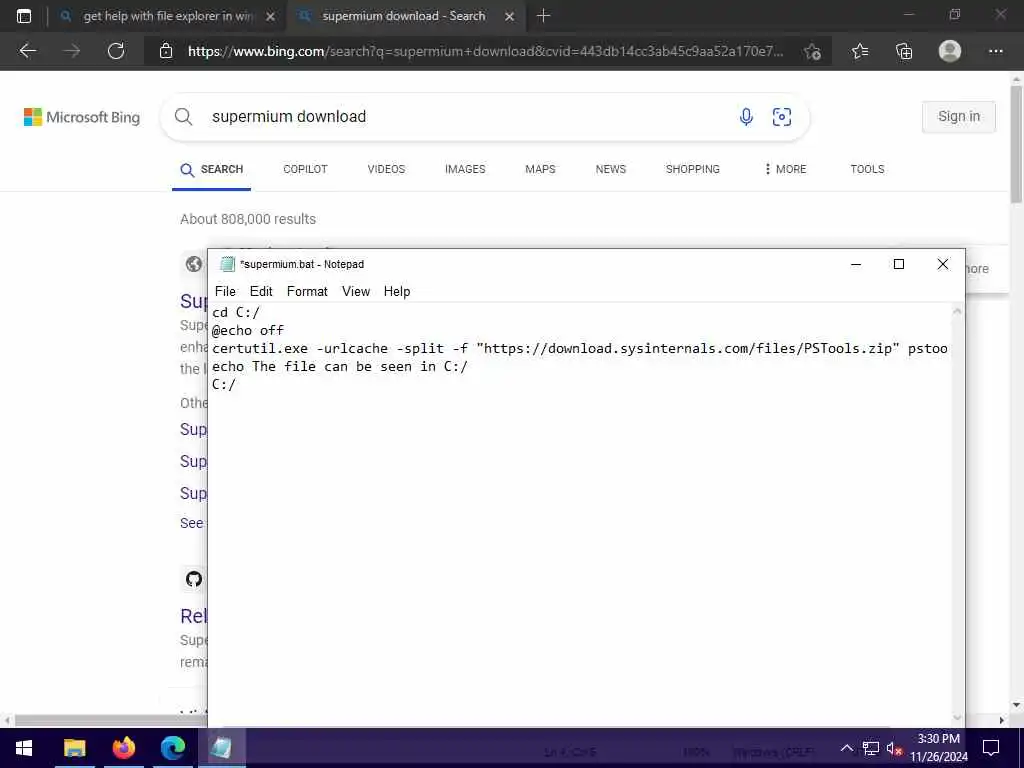The width and height of the screenshot is (1024, 768).
Task: Click the globe favicon of first result
Action: click(x=194, y=264)
